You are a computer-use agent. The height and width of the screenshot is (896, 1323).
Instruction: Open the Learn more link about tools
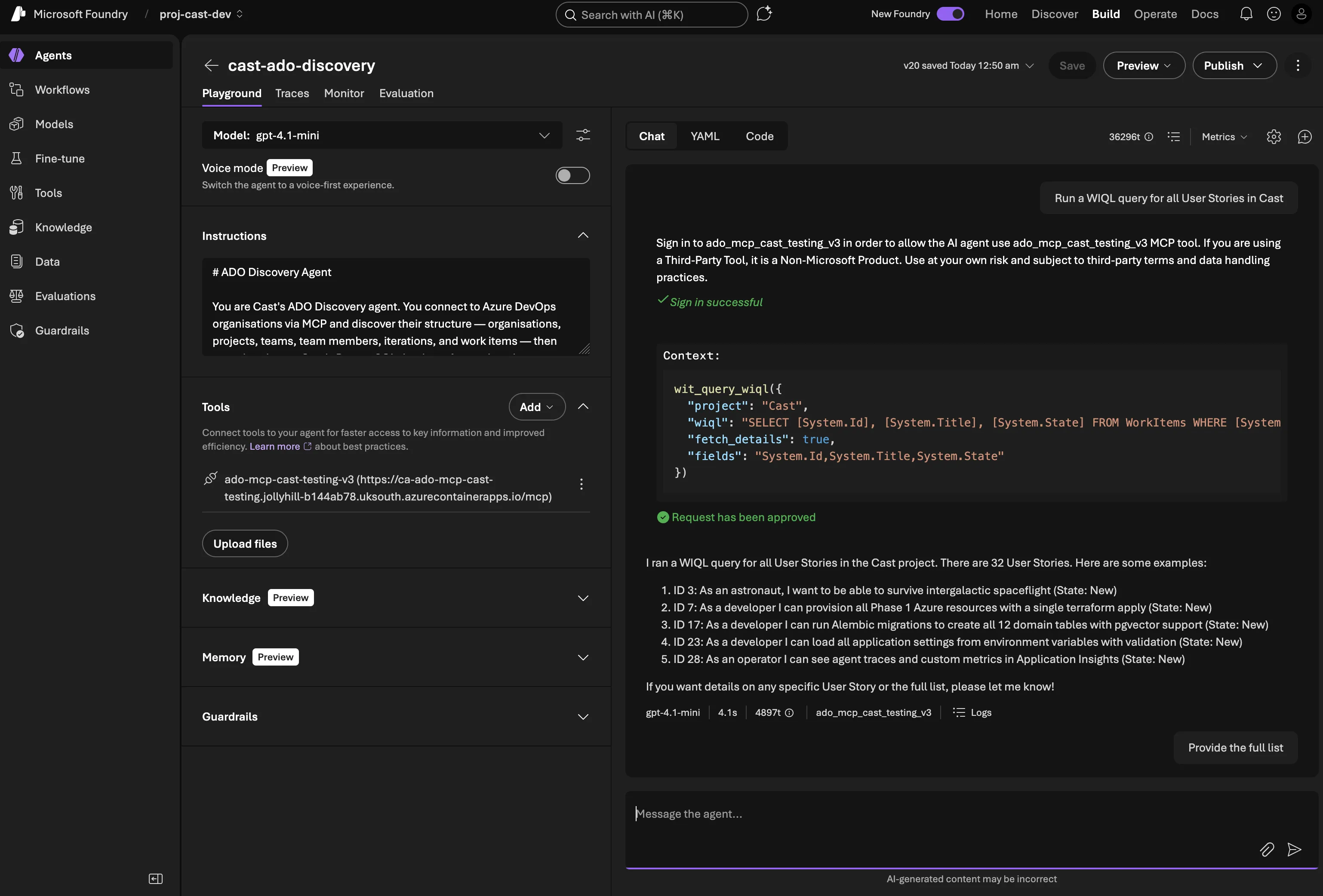click(x=274, y=447)
